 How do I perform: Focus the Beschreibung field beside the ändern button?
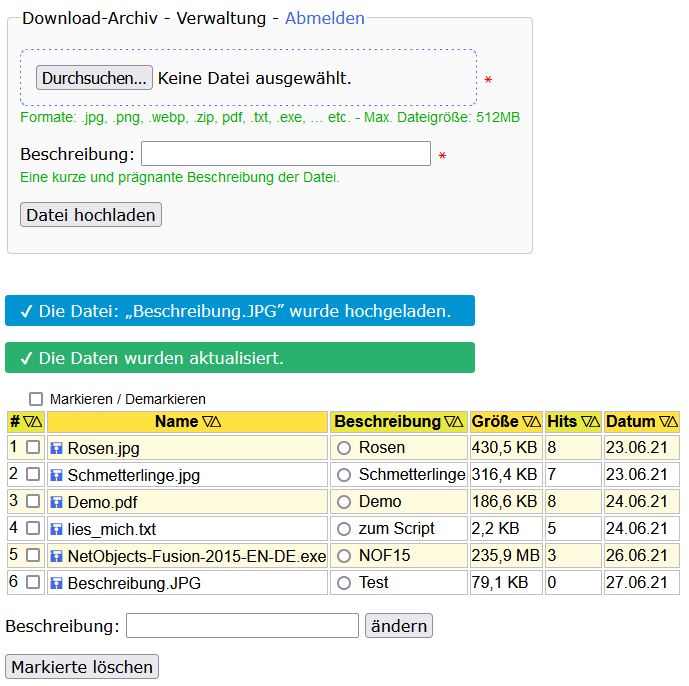click(242, 626)
